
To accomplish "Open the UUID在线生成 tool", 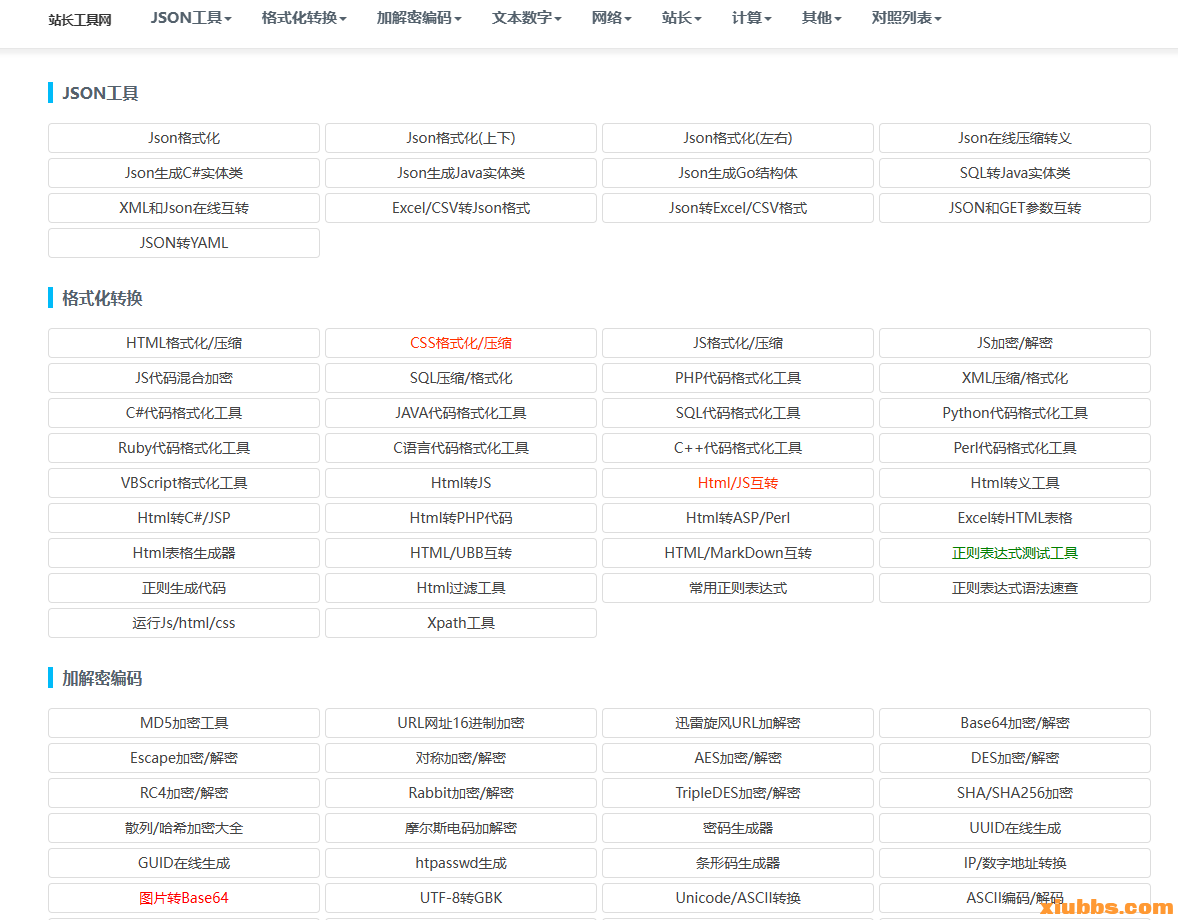I will pyautogui.click(x=1015, y=828).
